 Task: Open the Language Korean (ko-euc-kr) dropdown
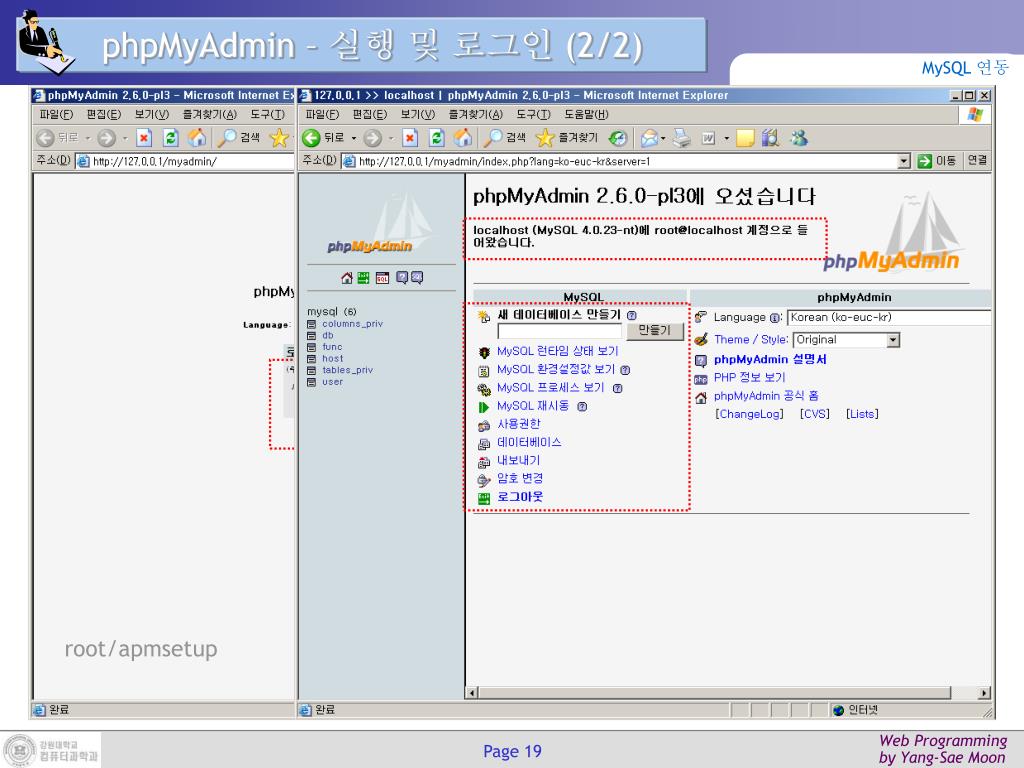[x=889, y=317]
